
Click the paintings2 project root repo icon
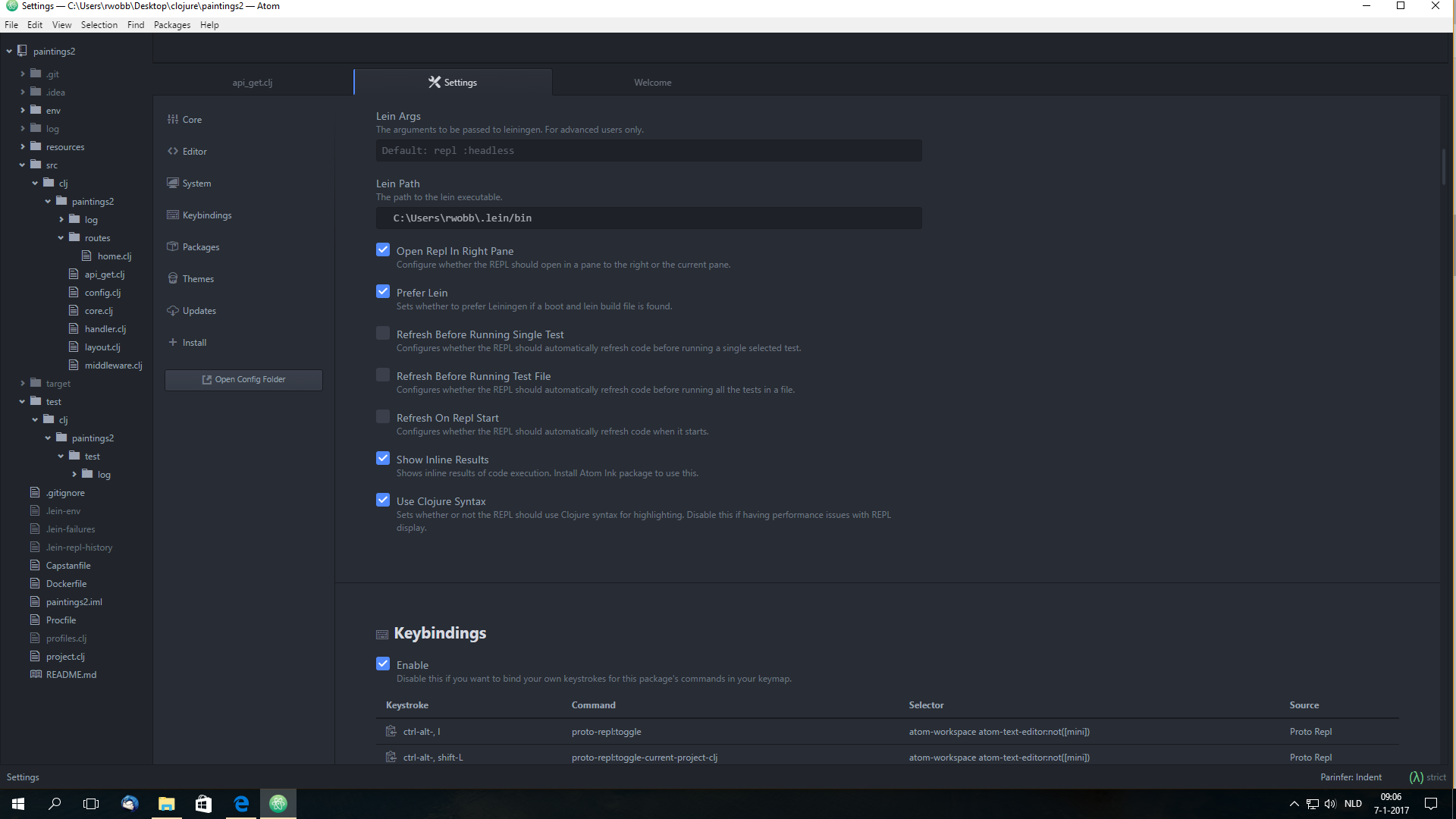coord(23,51)
